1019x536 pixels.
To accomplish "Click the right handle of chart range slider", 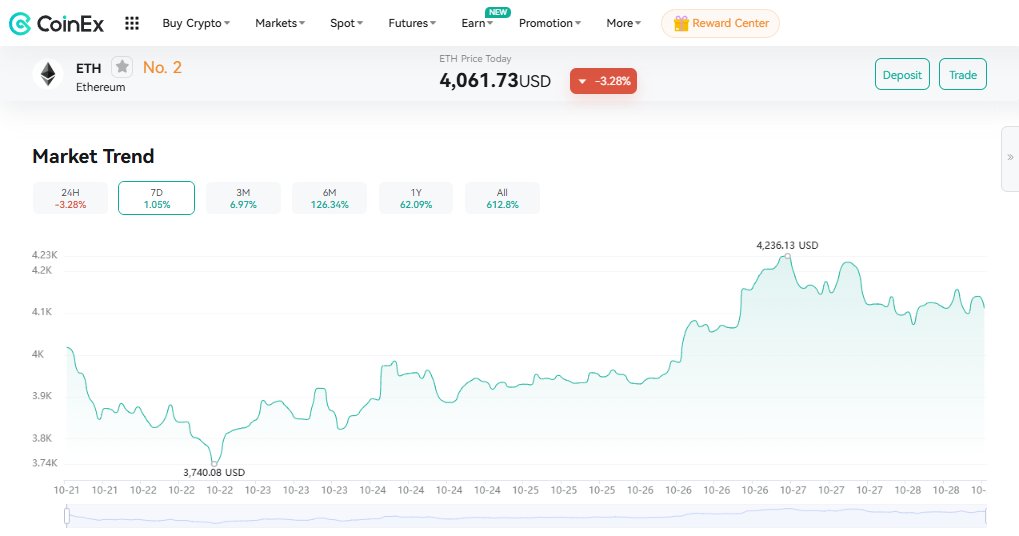I will 986,516.
